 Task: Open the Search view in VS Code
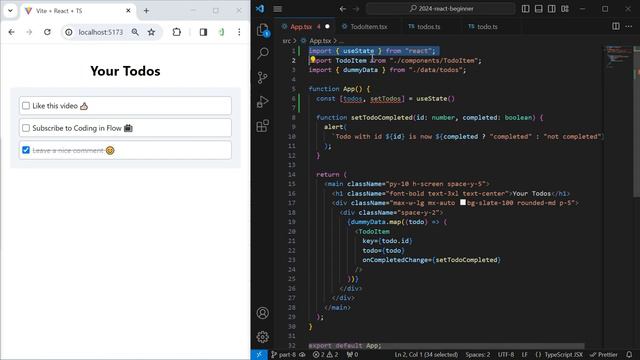point(263,53)
